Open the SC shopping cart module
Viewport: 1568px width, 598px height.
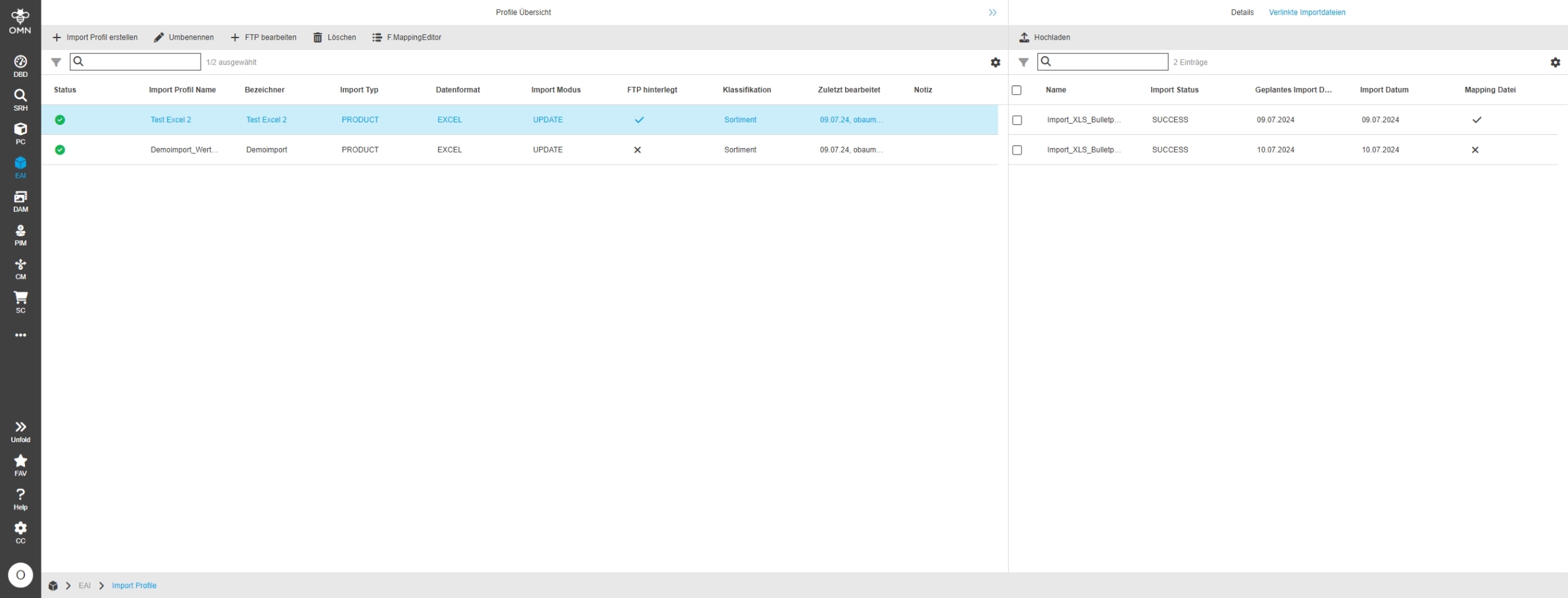(20, 302)
